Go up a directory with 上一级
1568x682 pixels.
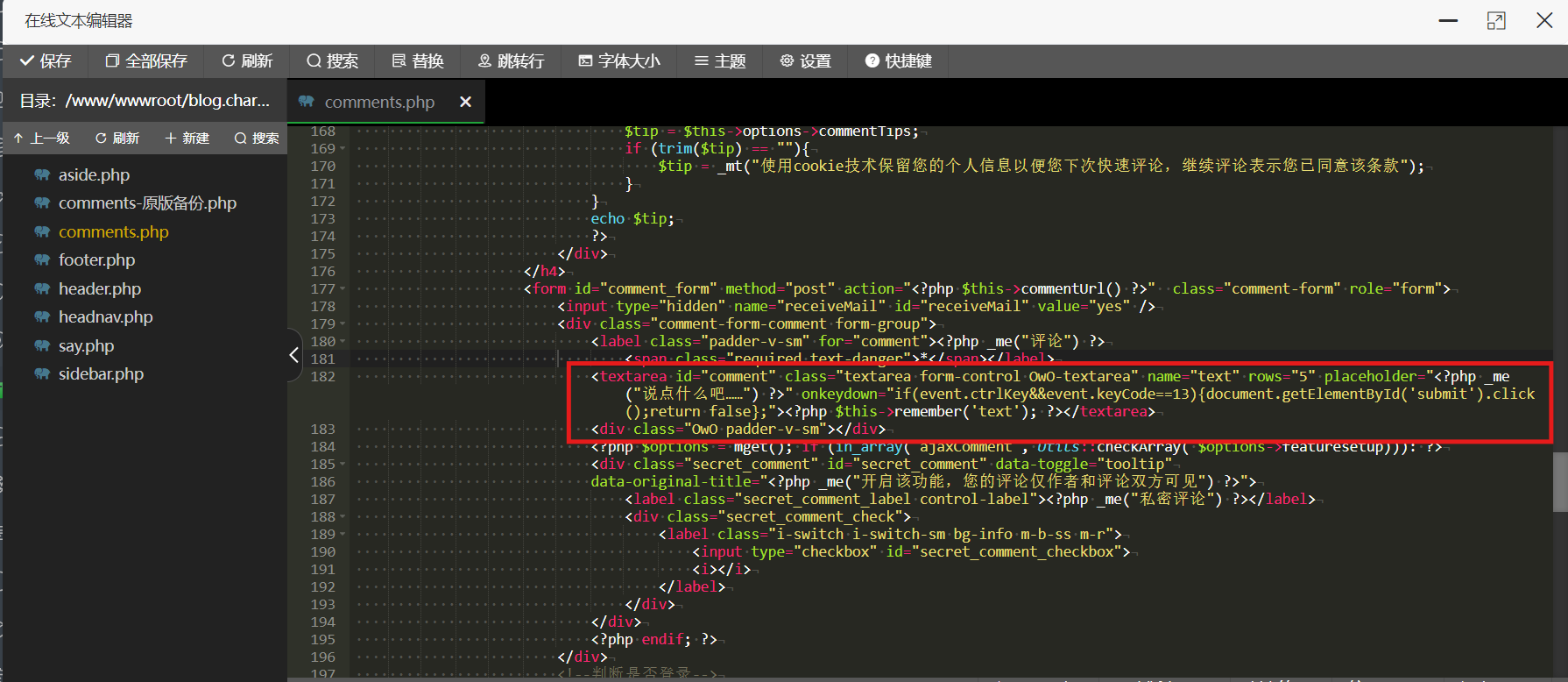point(42,139)
